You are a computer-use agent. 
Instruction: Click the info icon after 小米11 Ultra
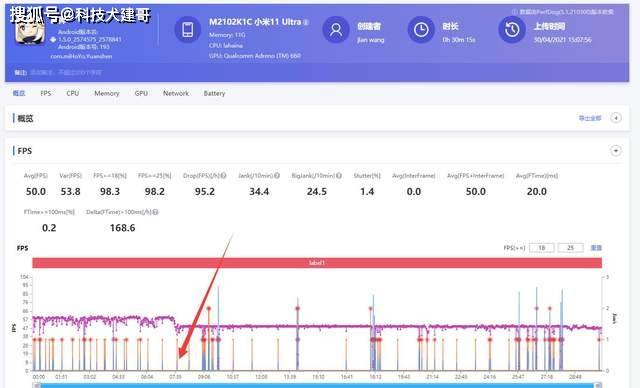pos(306,22)
